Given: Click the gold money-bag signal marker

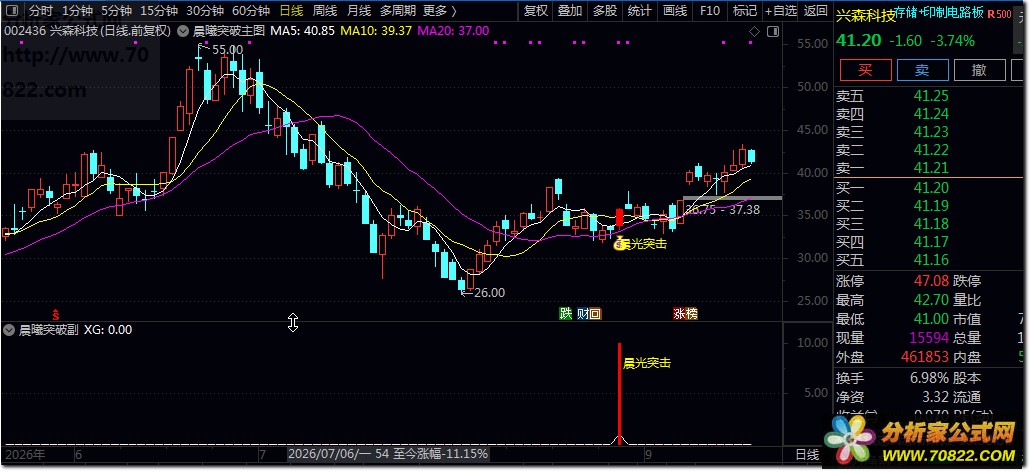Looking at the screenshot, I should pos(619,244).
